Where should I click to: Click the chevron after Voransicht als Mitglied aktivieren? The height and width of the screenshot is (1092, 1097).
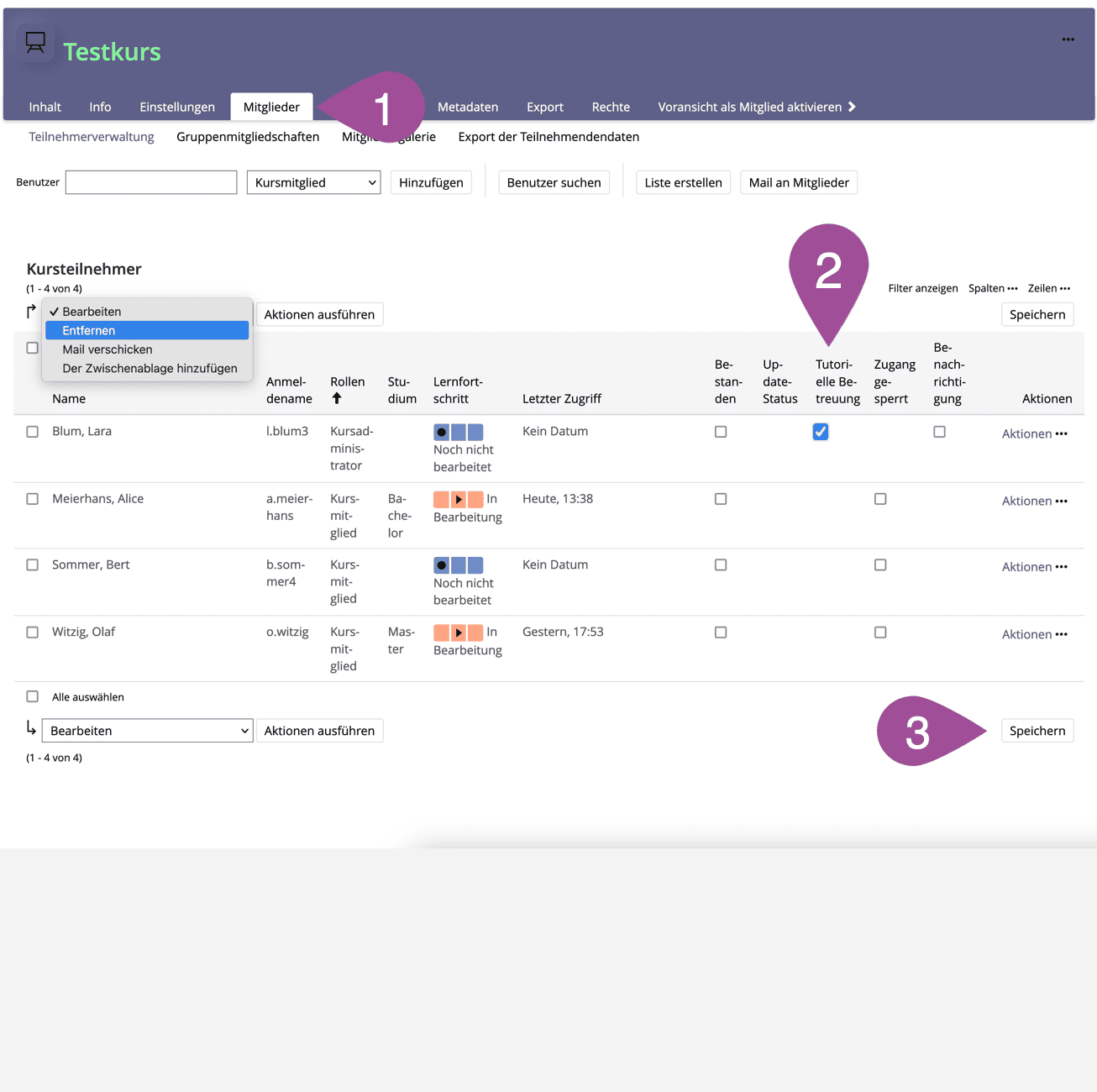(852, 107)
